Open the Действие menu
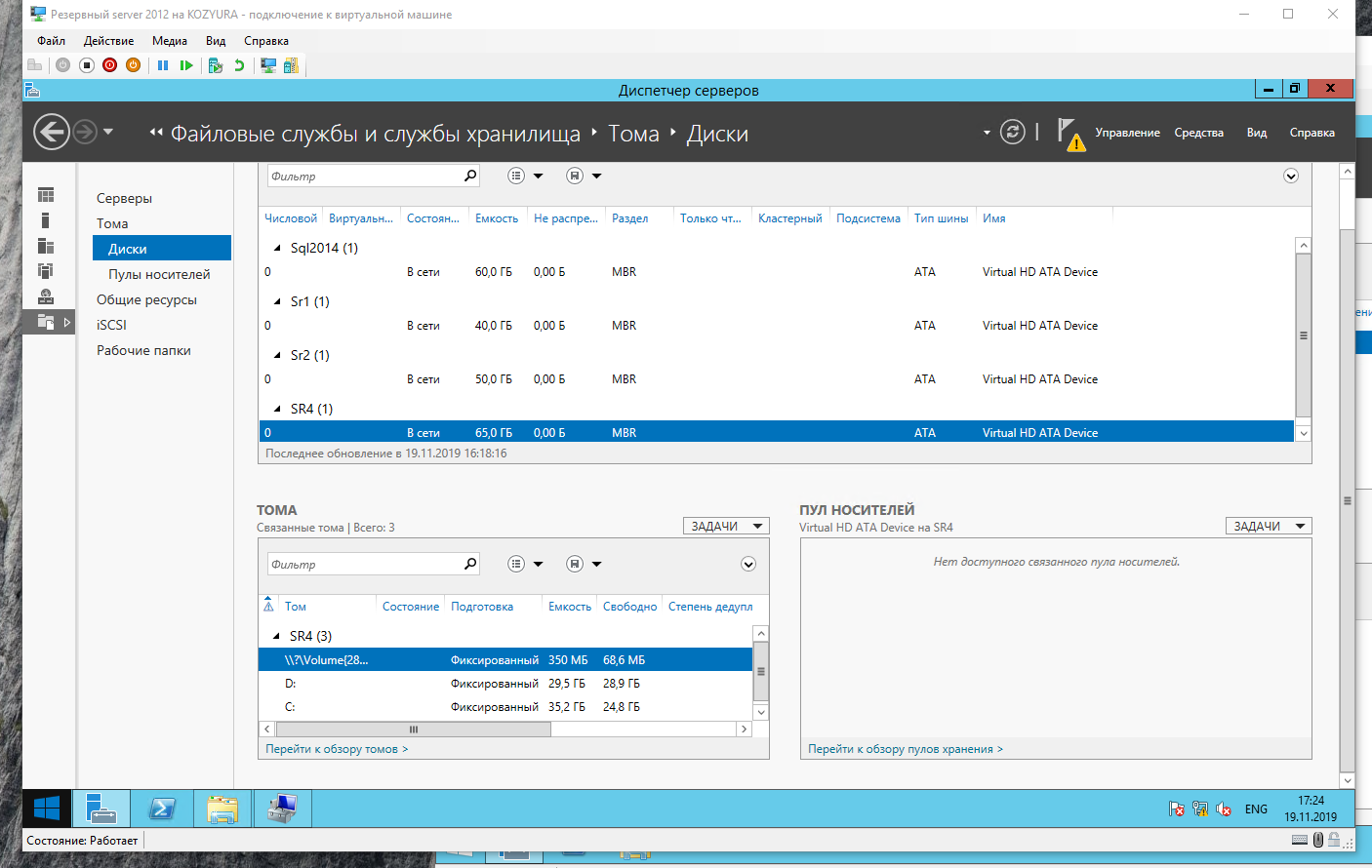Viewport: 1372px width, 868px height. click(x=108, y=41)
